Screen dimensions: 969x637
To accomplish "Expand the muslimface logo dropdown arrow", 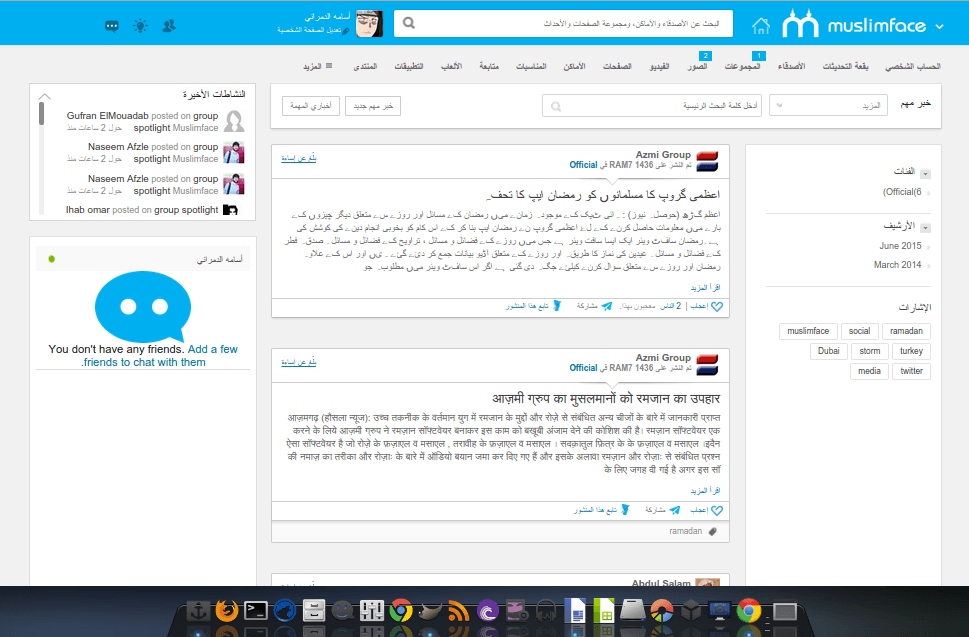I will [941, 24].
